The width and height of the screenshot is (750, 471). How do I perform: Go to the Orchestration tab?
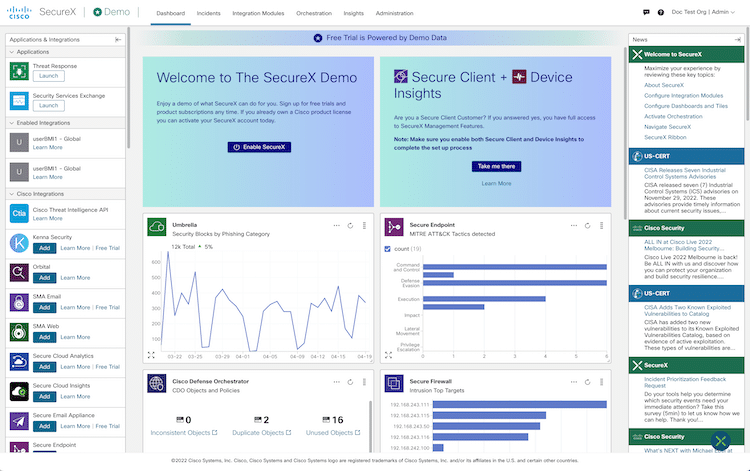(314, 13)
